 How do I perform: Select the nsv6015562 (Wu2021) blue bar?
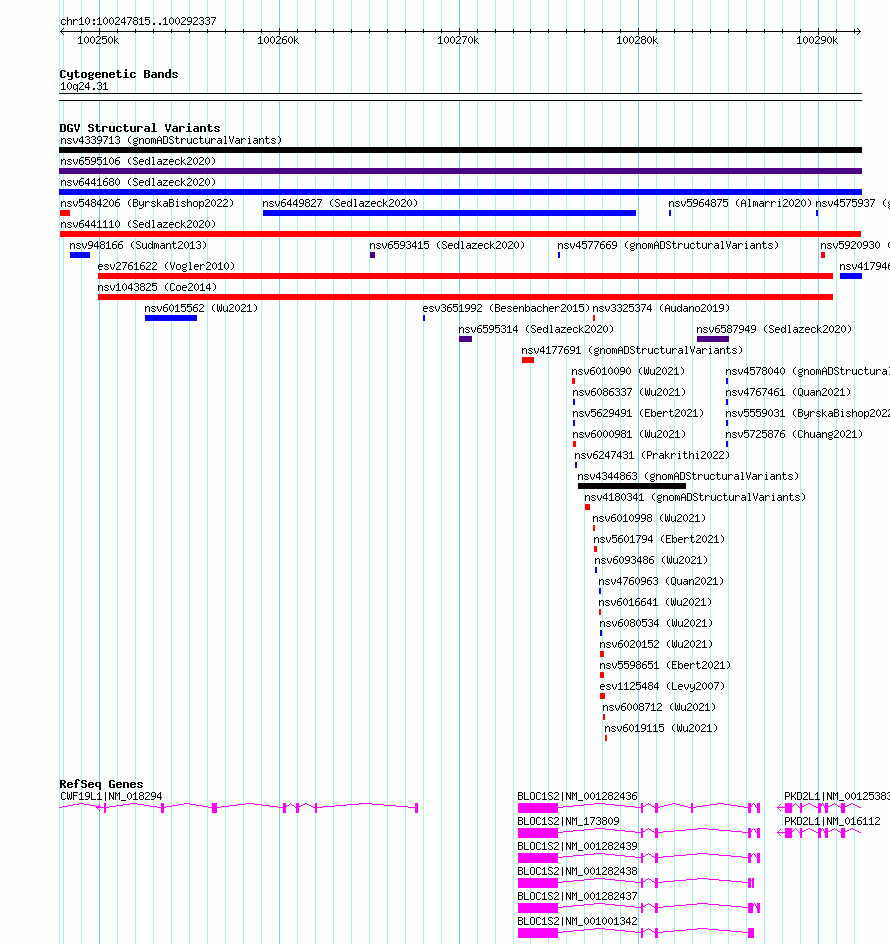coord(170,318)
